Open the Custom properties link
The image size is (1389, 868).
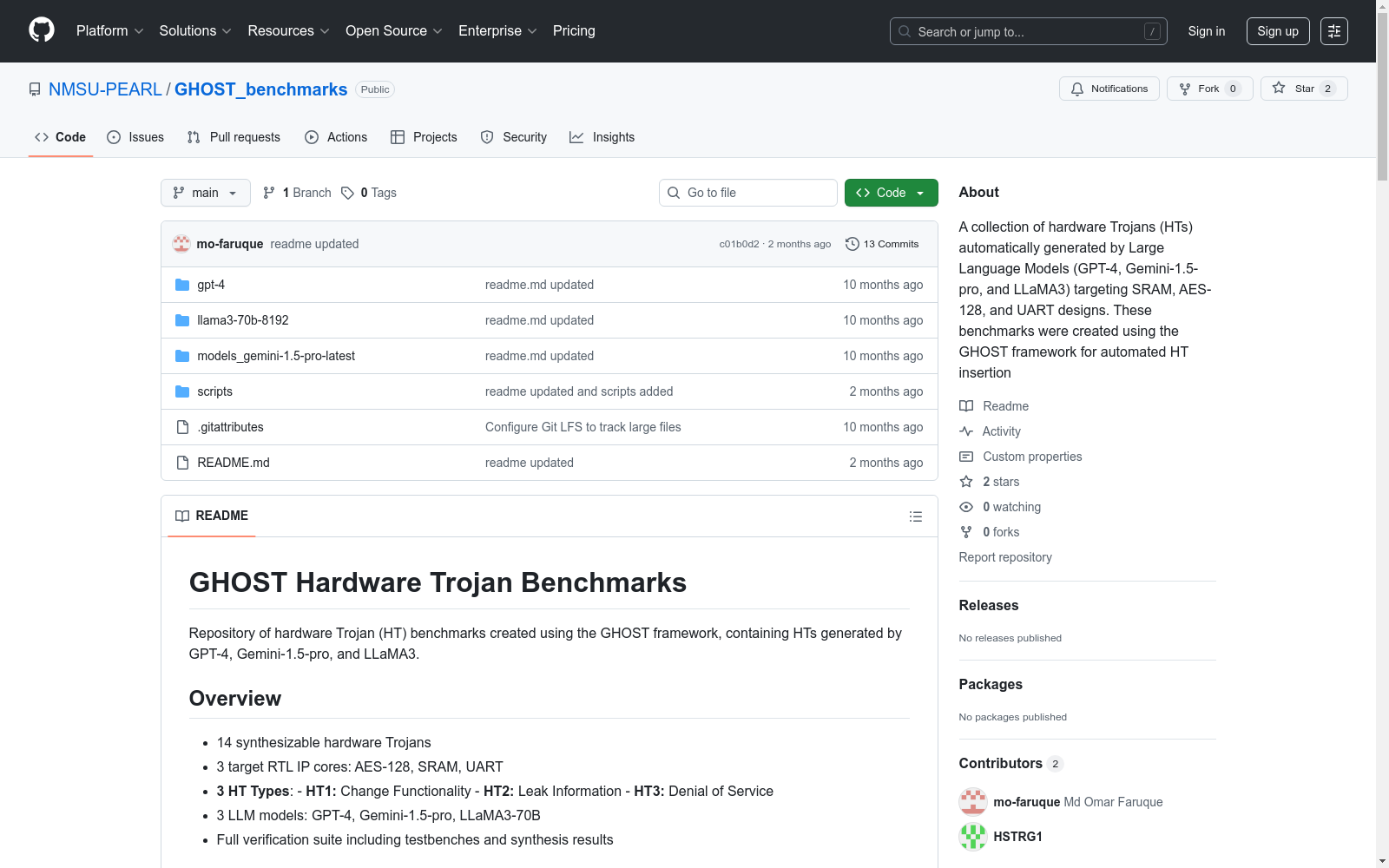click(x=1032, y=457)
